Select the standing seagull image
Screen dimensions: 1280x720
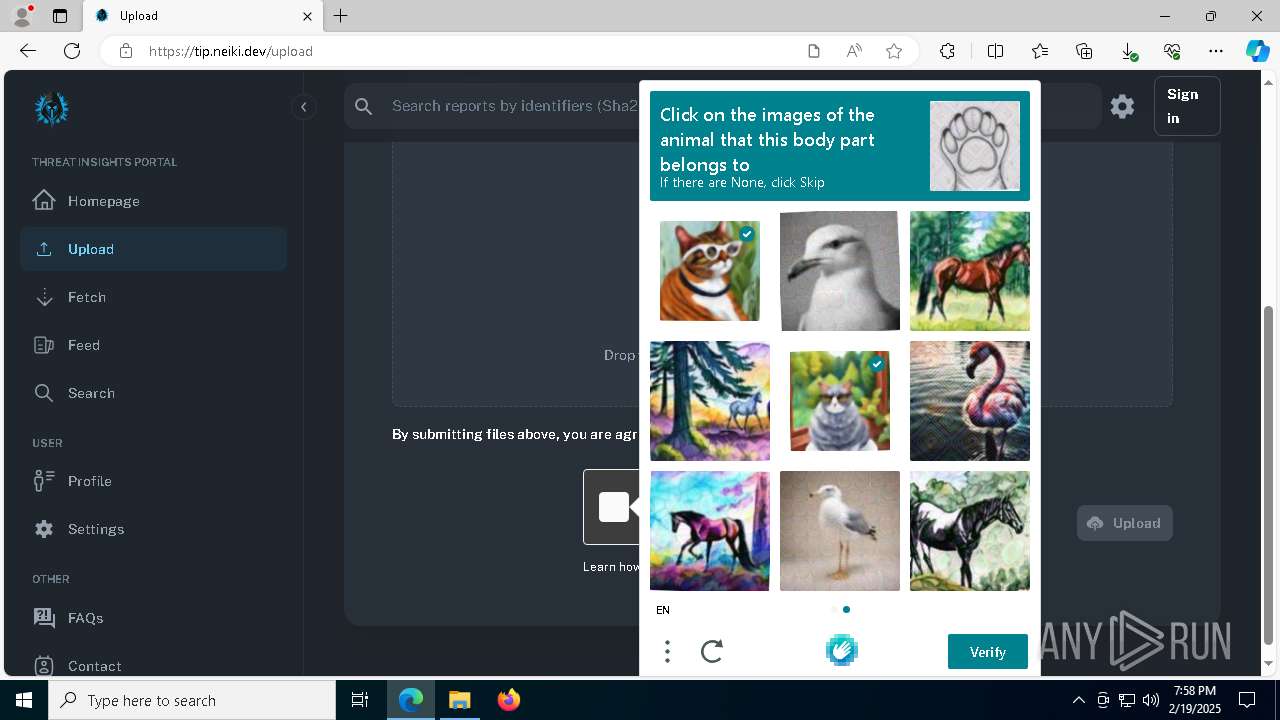[840, 531]
